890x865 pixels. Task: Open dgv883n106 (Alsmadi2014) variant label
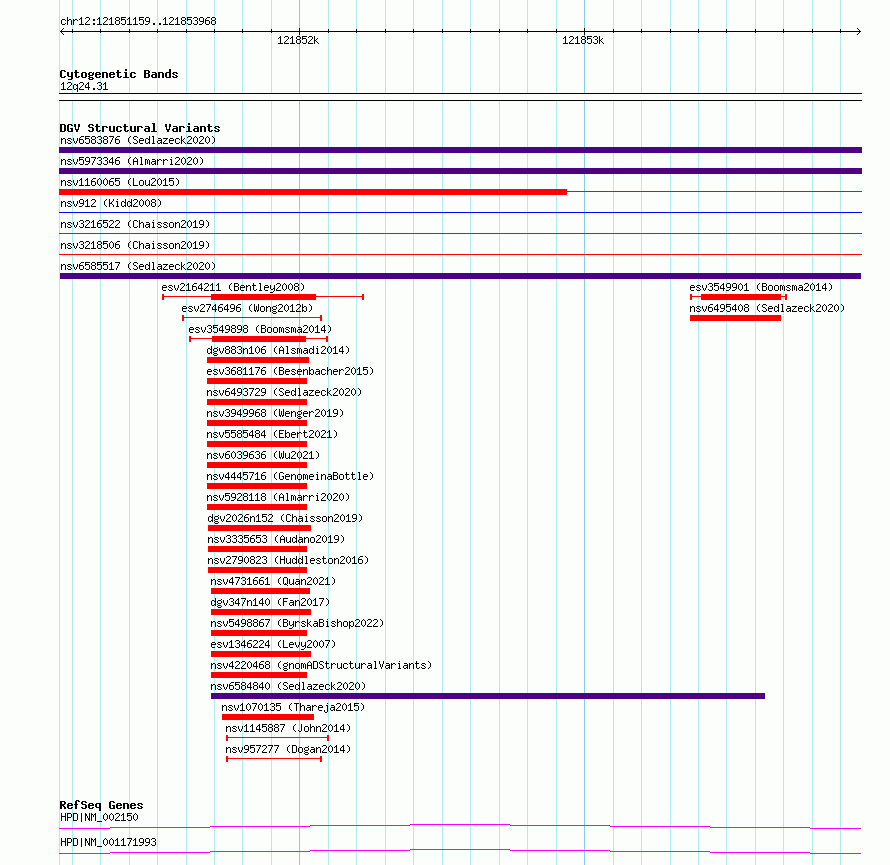pos(278,350)
